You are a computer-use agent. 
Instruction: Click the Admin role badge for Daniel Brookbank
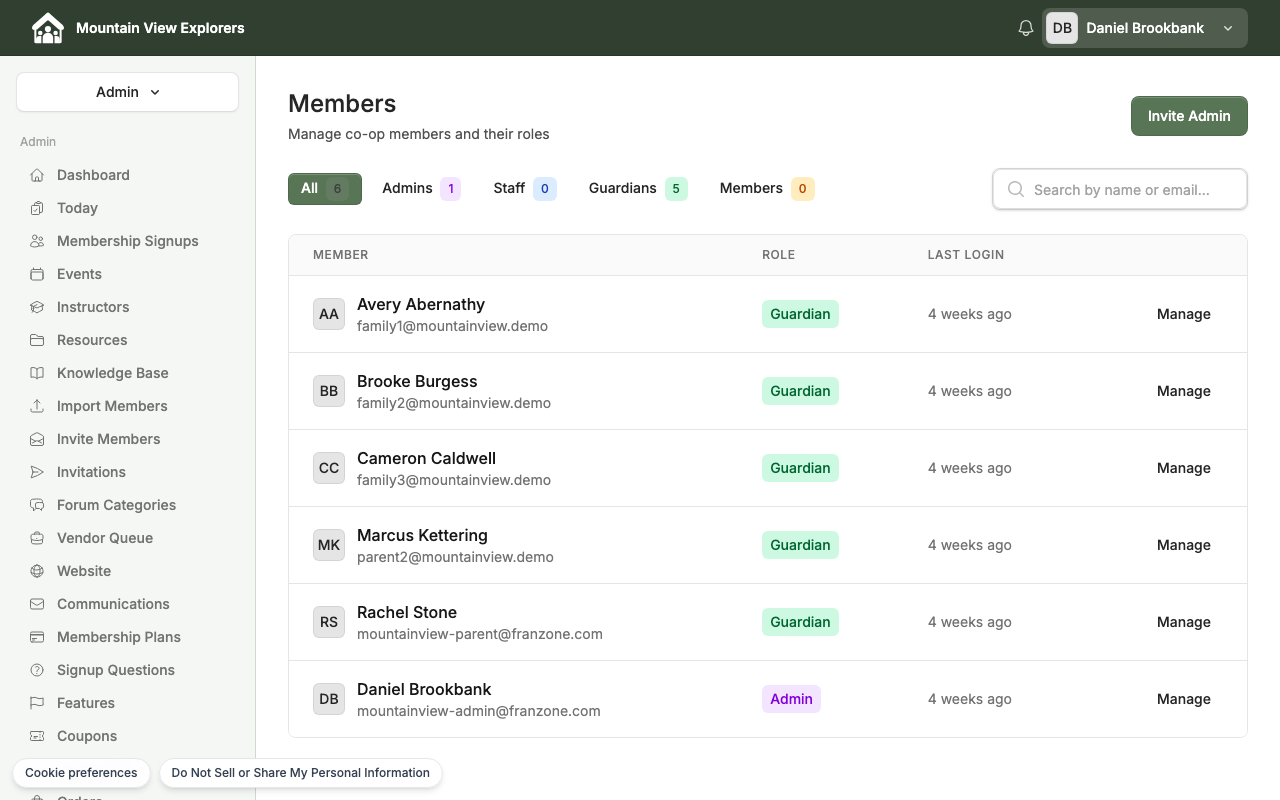click(x=791, y=699)
